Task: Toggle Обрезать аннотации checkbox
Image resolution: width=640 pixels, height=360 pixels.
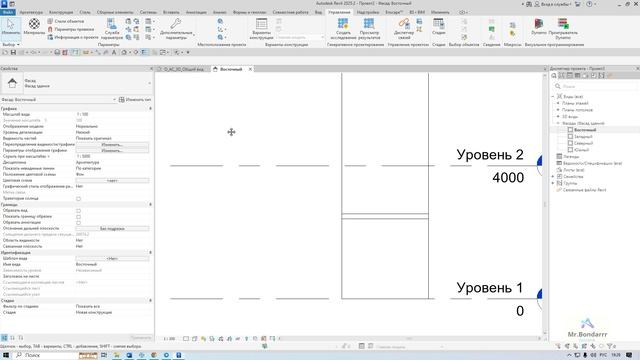Action: pos(78,223)
